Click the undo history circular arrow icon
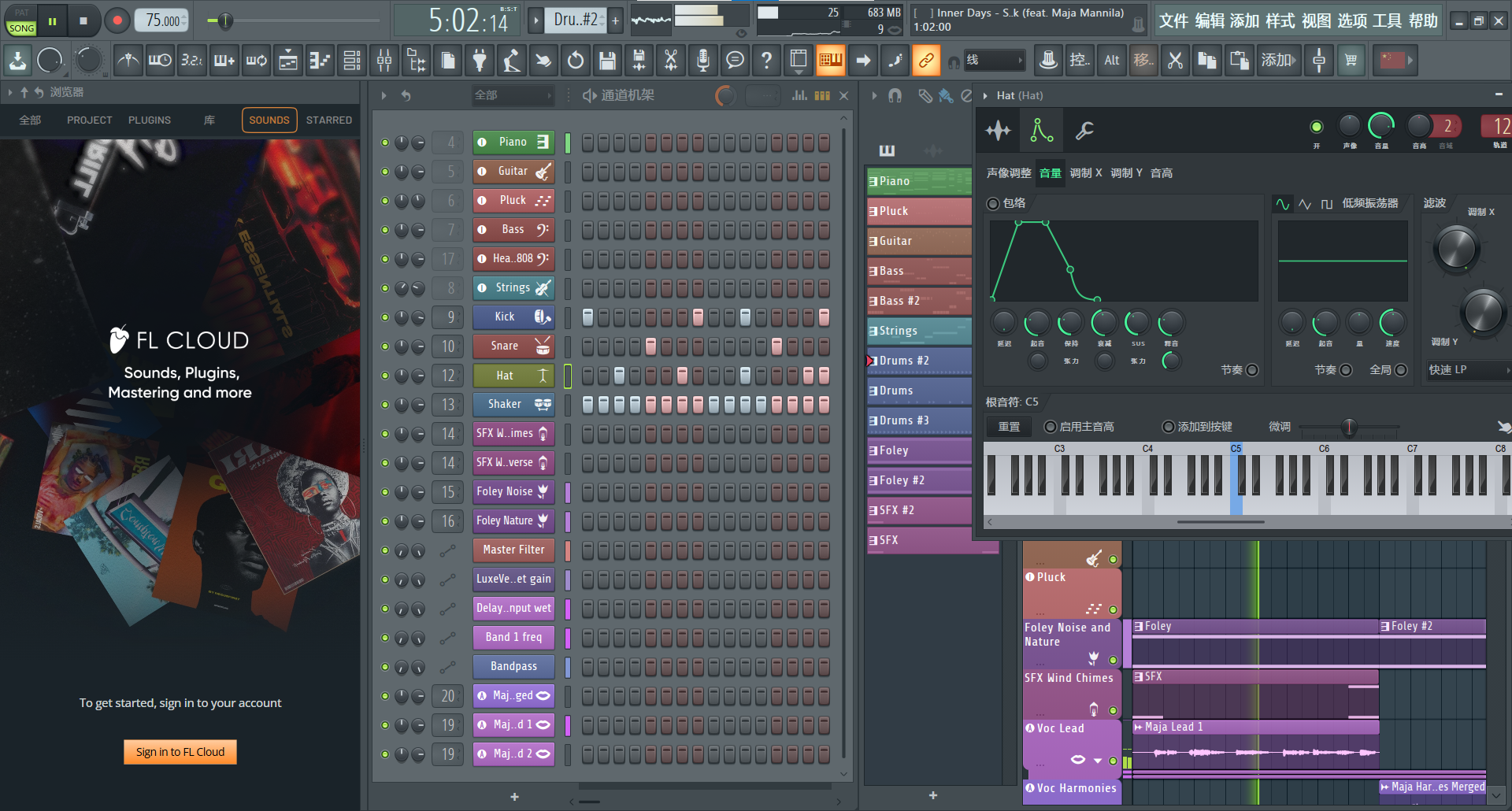The height and width of the screenshot is (811, 1512). 576,61
